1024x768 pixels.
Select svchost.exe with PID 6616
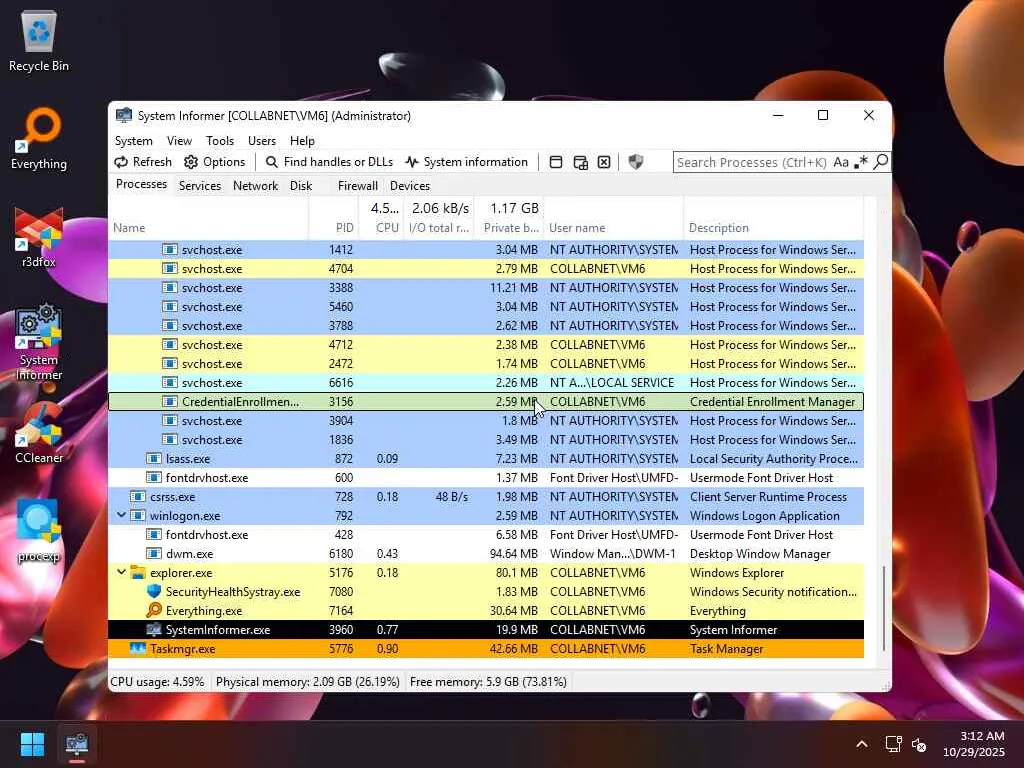486,383
